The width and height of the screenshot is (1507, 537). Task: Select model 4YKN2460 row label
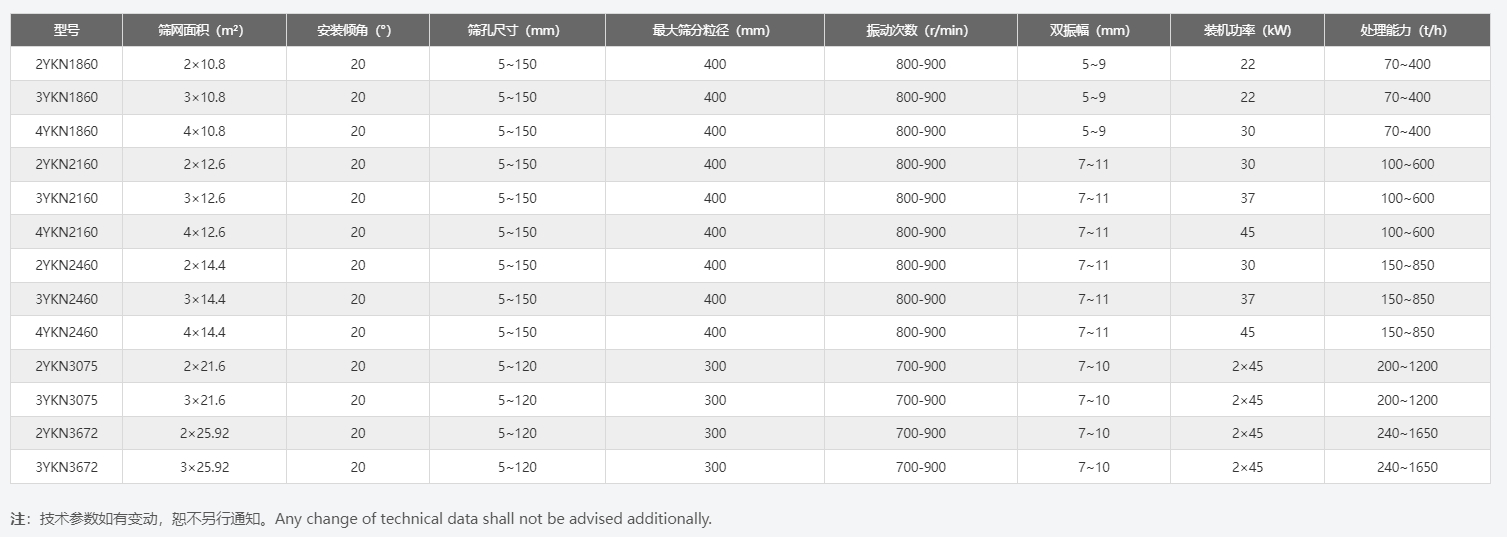tap(66, 332)
